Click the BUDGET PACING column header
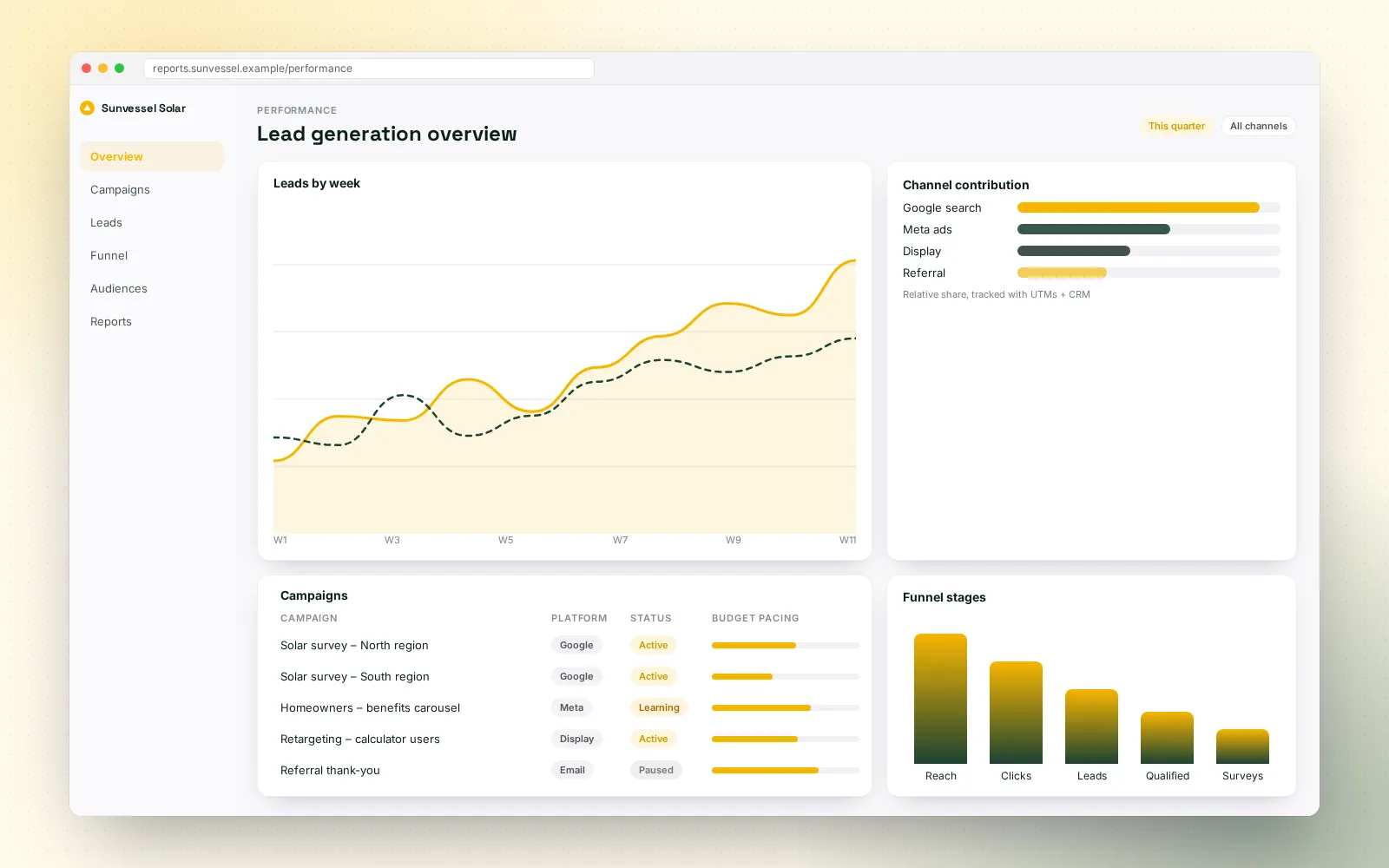This screenshot has width=1389, height=868. pyautogui.click(x=755, y=618)
